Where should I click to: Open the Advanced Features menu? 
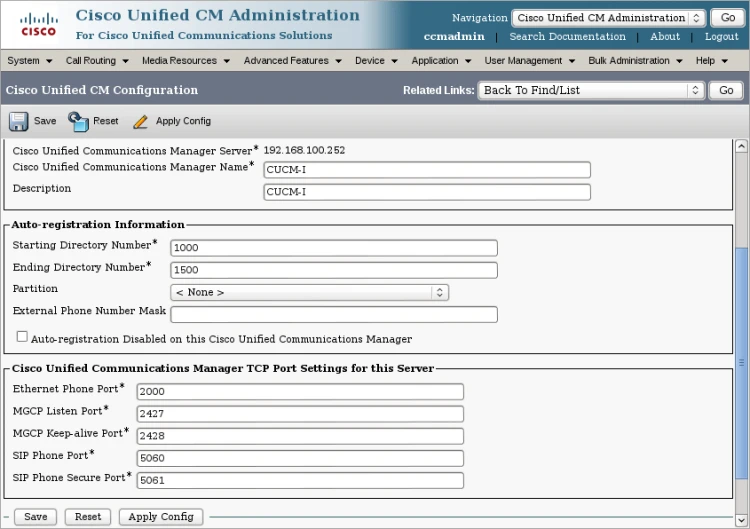[292, 61]
